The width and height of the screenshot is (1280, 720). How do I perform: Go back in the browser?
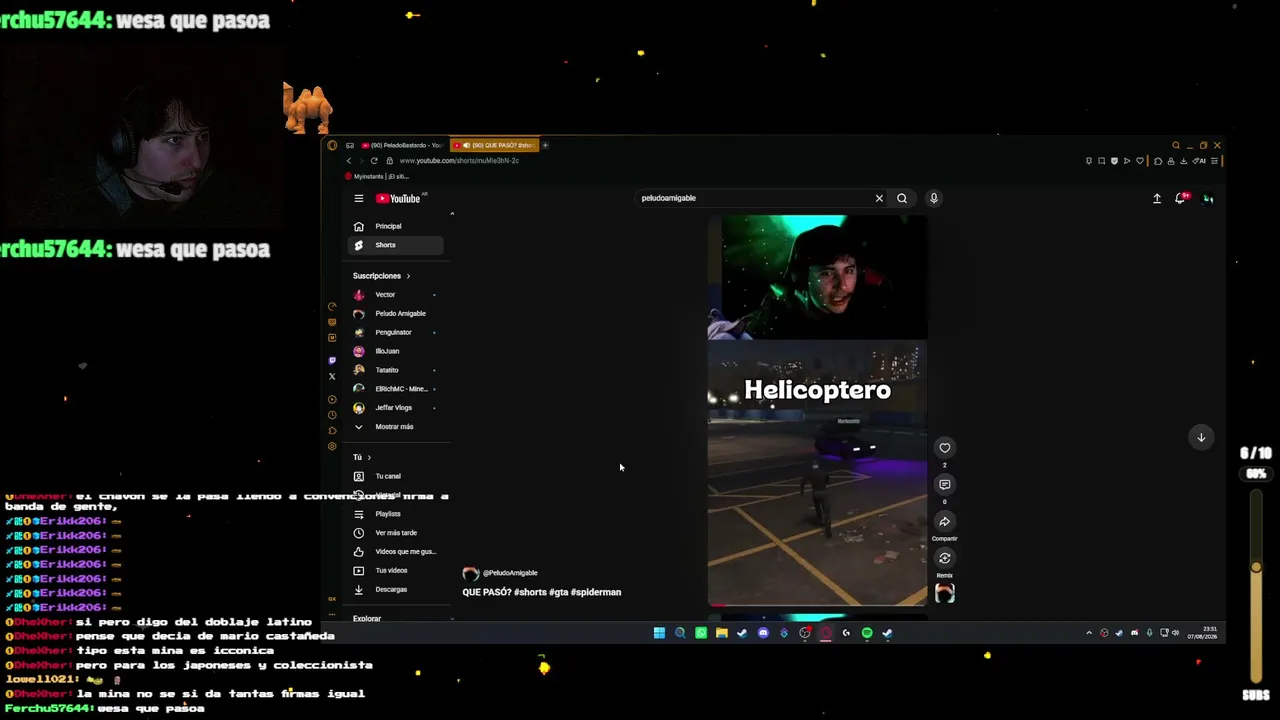click(349, 161)
